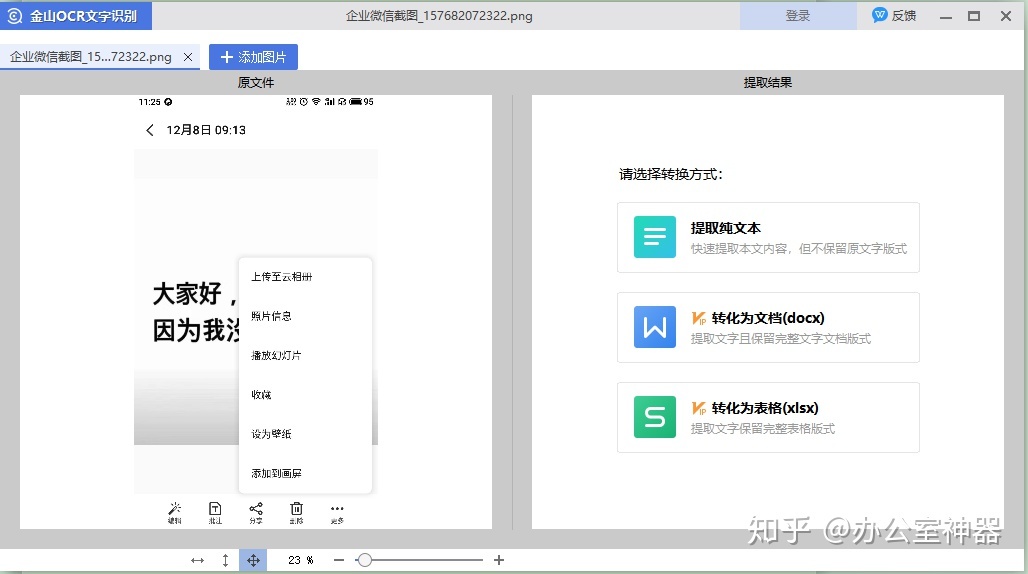Screen dimensions: 1028x574
Task: Click the plus zoom-in button
Action: (499, 560)
